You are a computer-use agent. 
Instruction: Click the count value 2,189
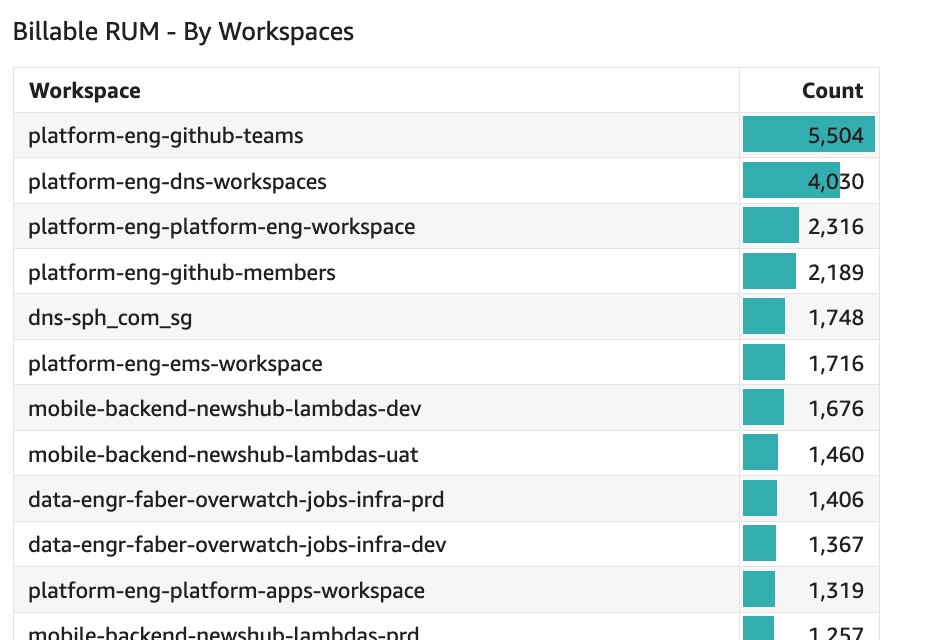click(836, 272)
